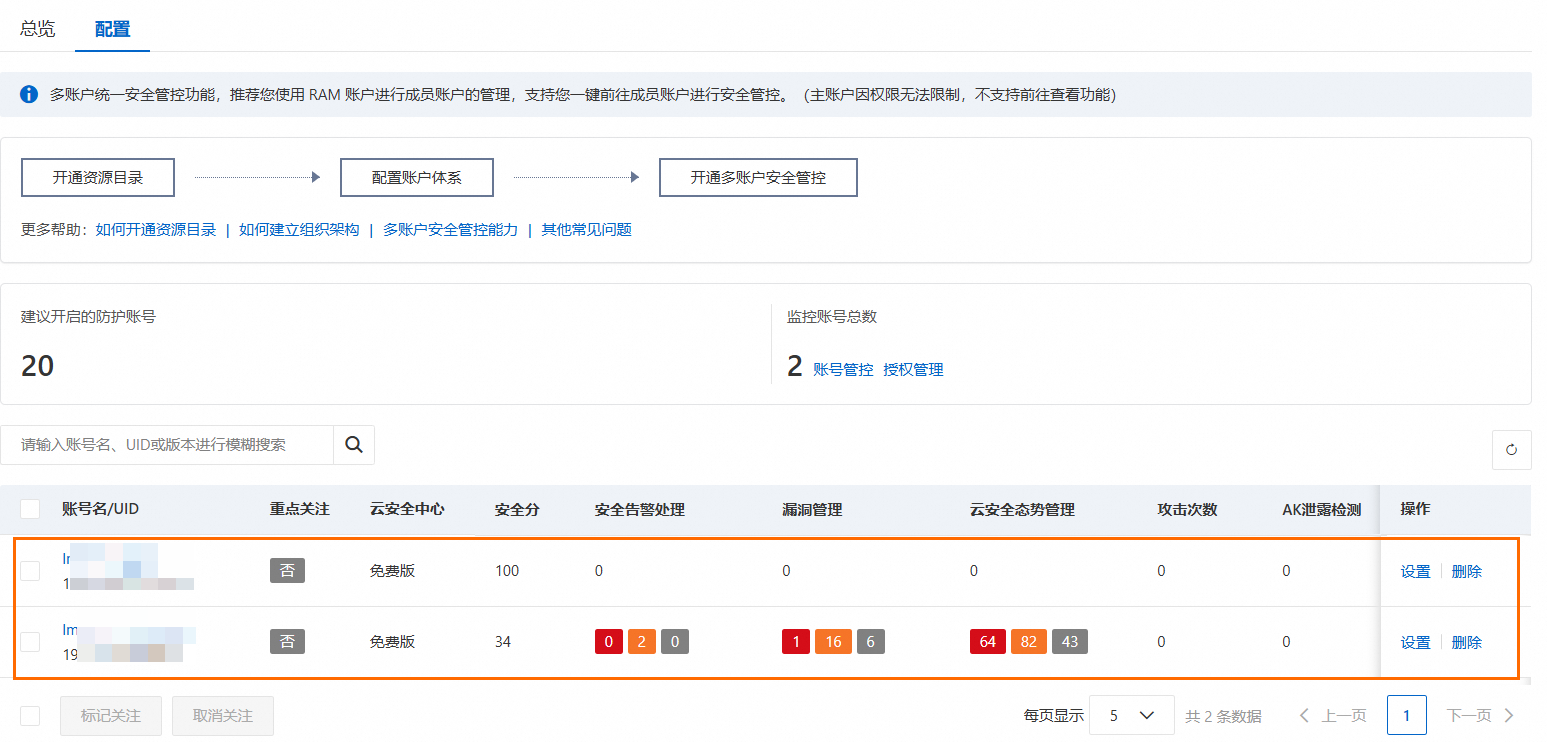Click red badge 1 under 漏洞管理
The height and width of the screenshot is (742, 1547).
(x=796, y=641)
